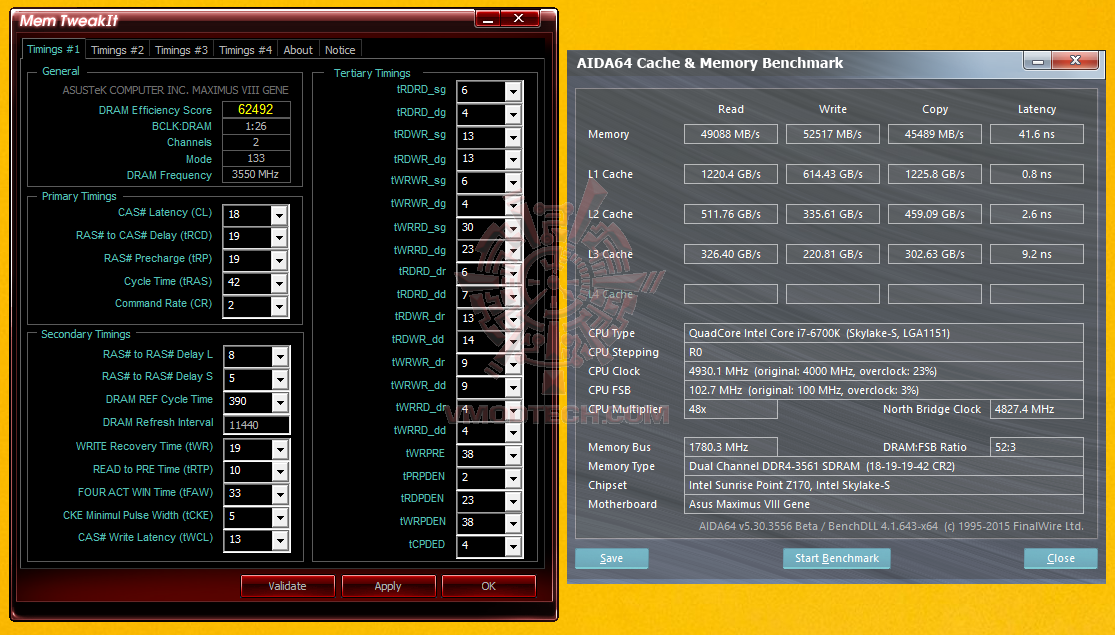Expand the tRDWR_dg dropdown

[x=513, y=159]
